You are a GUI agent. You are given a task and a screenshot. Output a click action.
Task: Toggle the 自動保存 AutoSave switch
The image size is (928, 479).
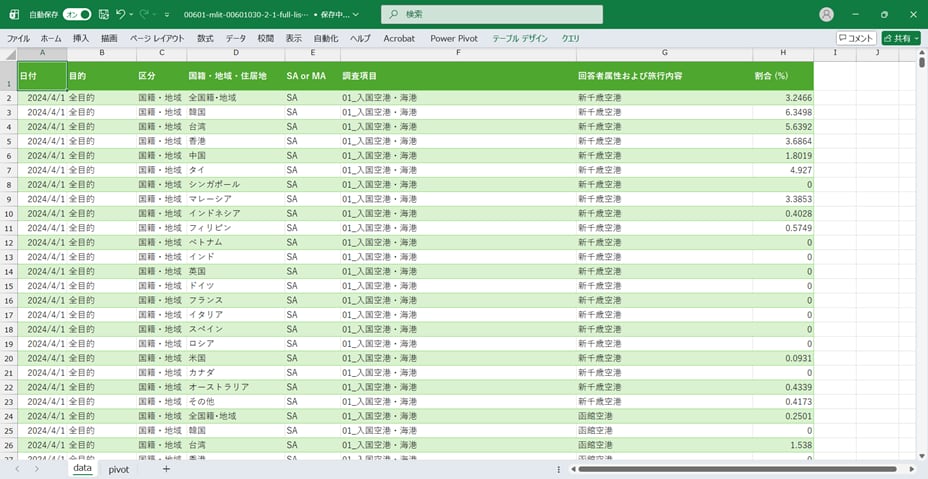(x=77, y=15)
